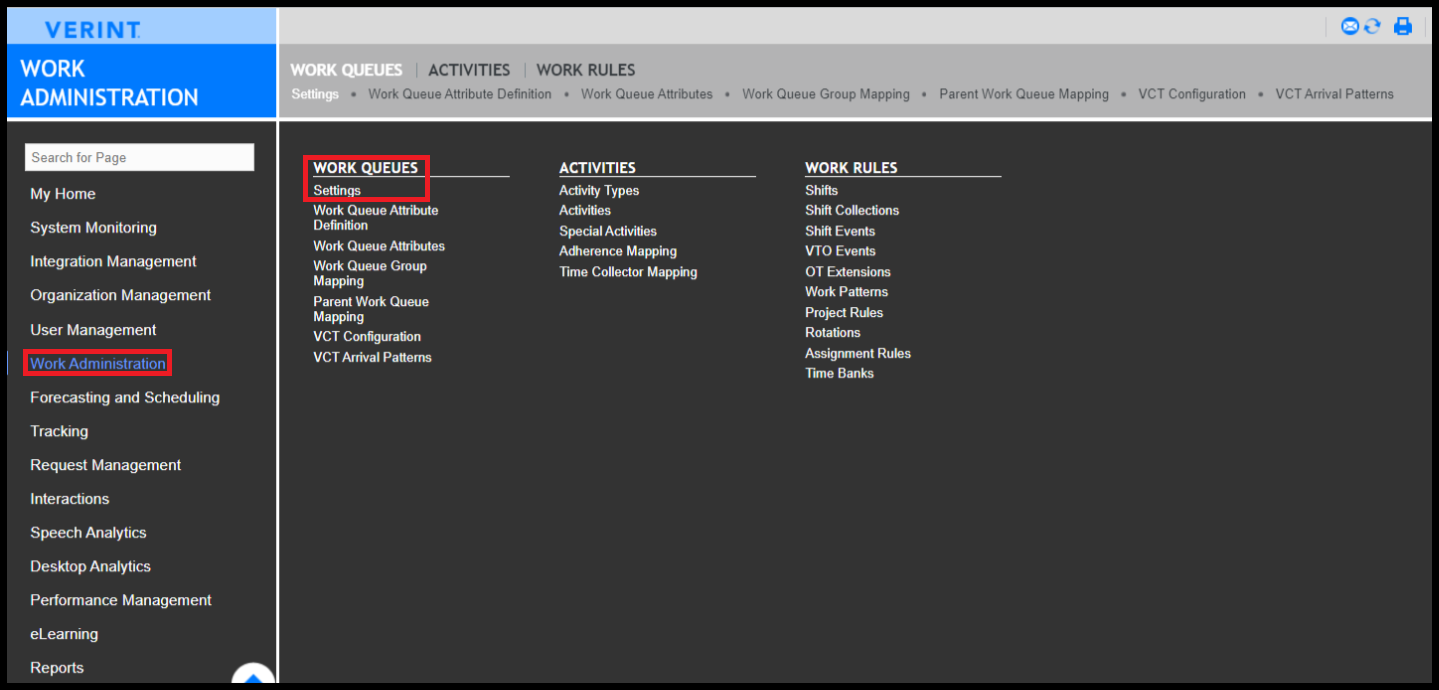Click the circular blue up-arrow button
Image resolution: width=1439 pixels, height=690 pixels.
coord(253,676)
